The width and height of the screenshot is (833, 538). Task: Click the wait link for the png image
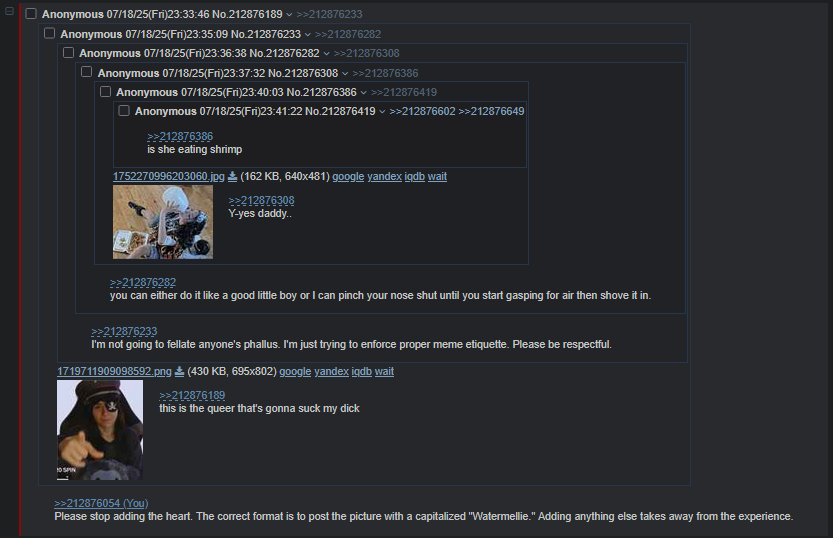tap(384, 371)
